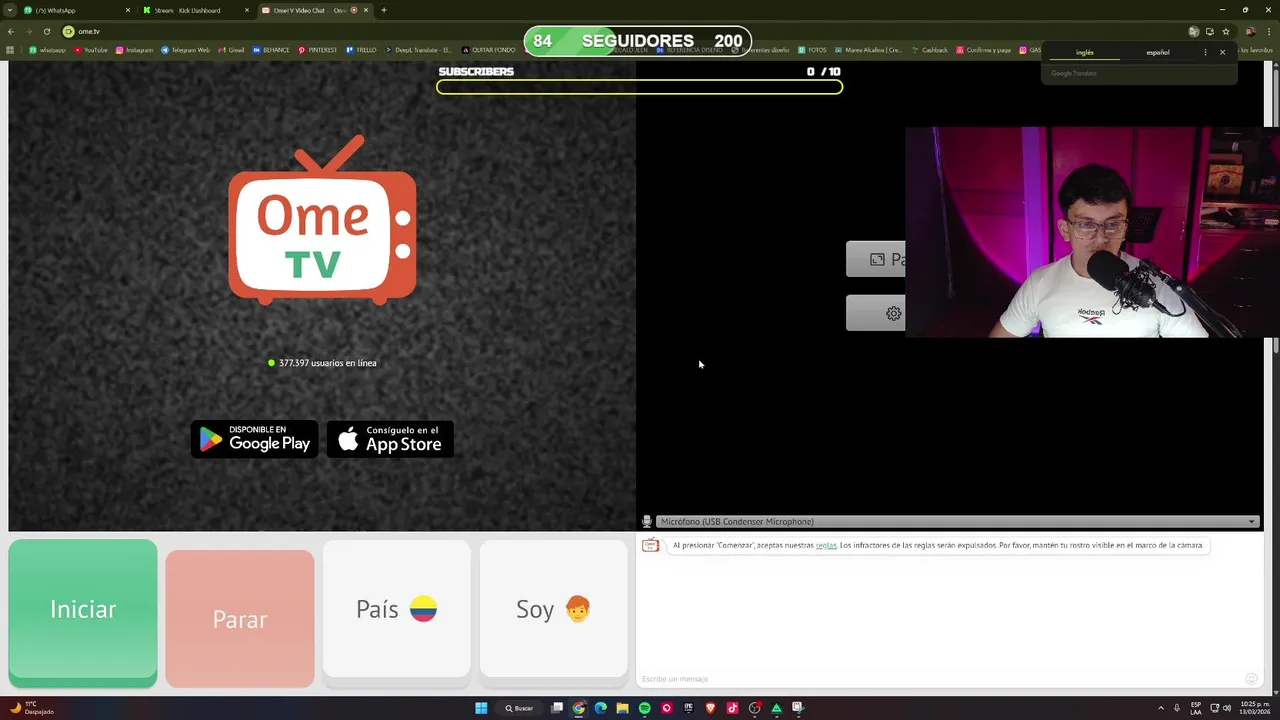This screenshot has width=1280, height=720.
Task: Open the QUITAR FONDO bookmark
Action: tap(489, 50)
